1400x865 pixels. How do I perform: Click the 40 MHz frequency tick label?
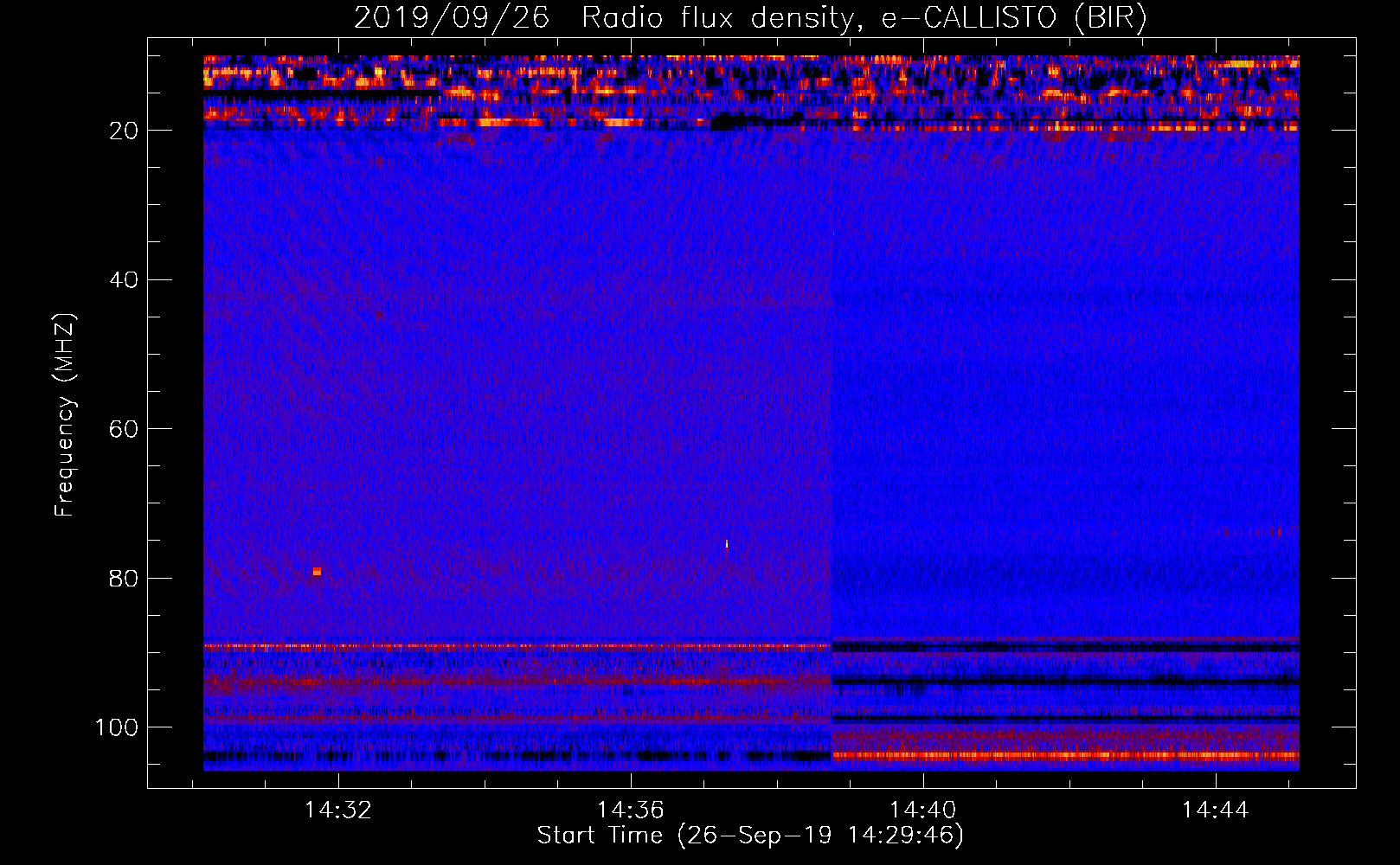[125, 279]
